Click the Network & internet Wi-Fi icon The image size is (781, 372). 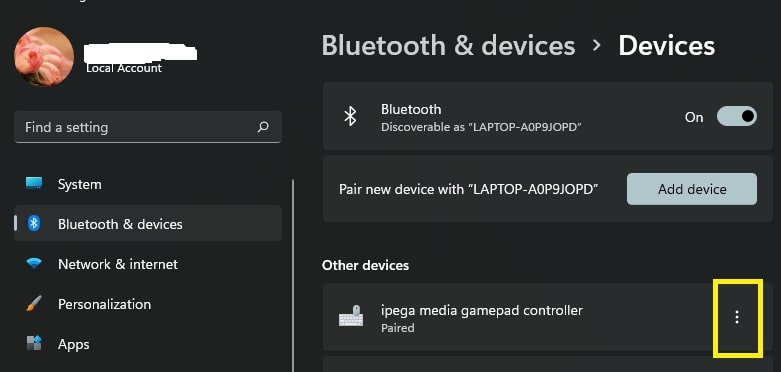pyautogui.click(x=34, y=263)
